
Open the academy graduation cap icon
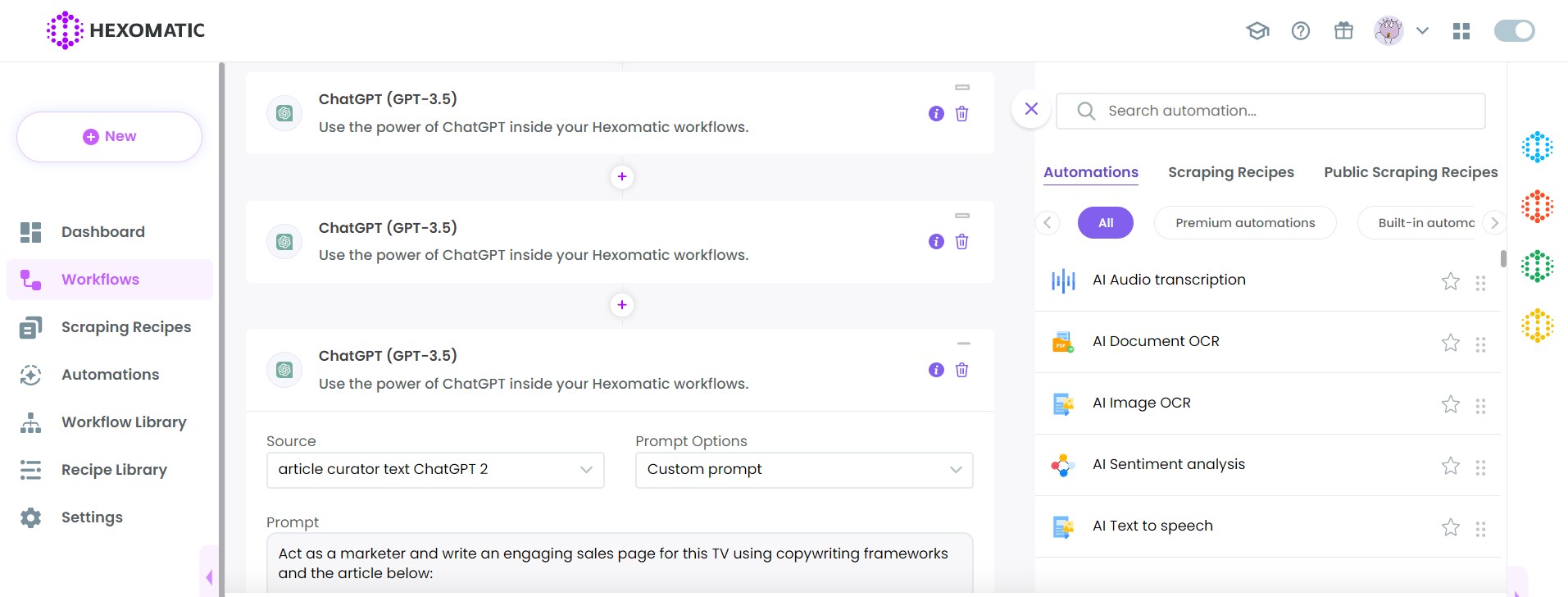click(1257, 31)
